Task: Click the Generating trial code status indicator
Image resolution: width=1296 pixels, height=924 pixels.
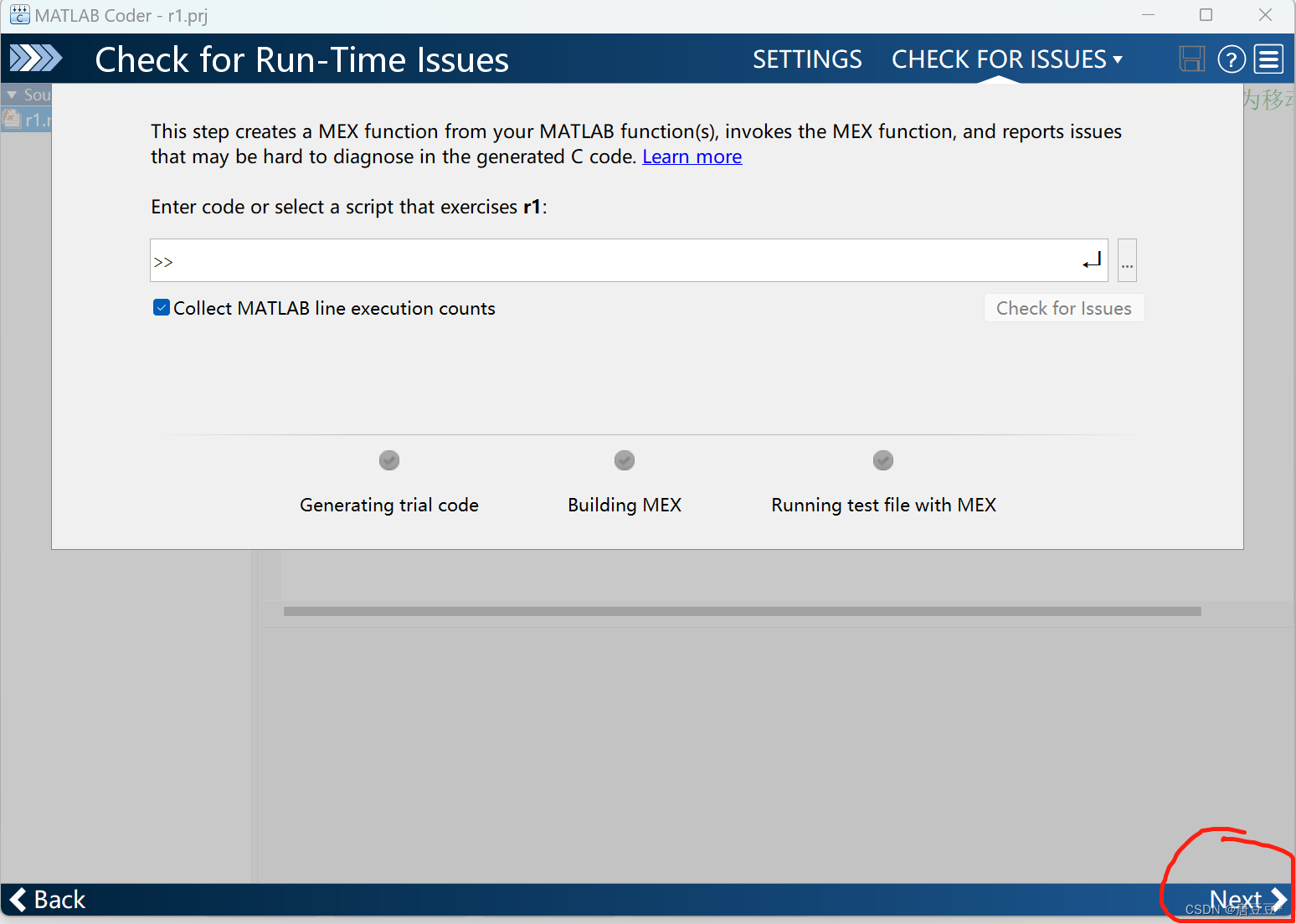Action: (389, 460)
